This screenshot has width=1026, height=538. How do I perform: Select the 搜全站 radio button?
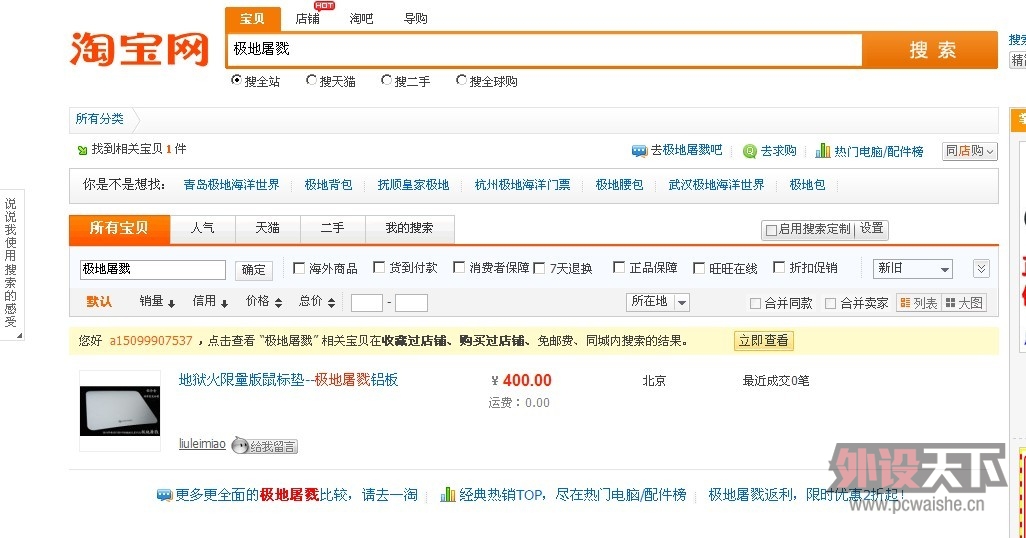coord(236,80)
